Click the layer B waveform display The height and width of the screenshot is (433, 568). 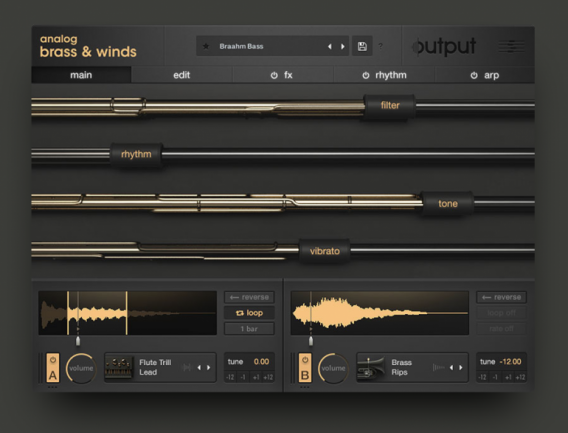(380, 313)
